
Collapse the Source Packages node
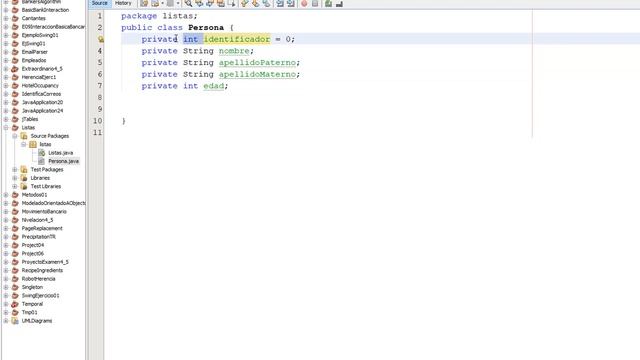click(15, 136)
